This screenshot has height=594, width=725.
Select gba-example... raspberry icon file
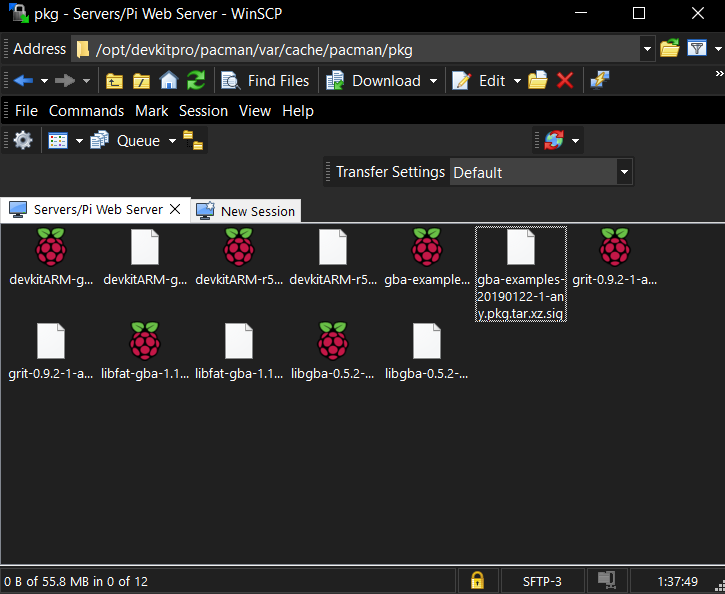pos(427,257)
